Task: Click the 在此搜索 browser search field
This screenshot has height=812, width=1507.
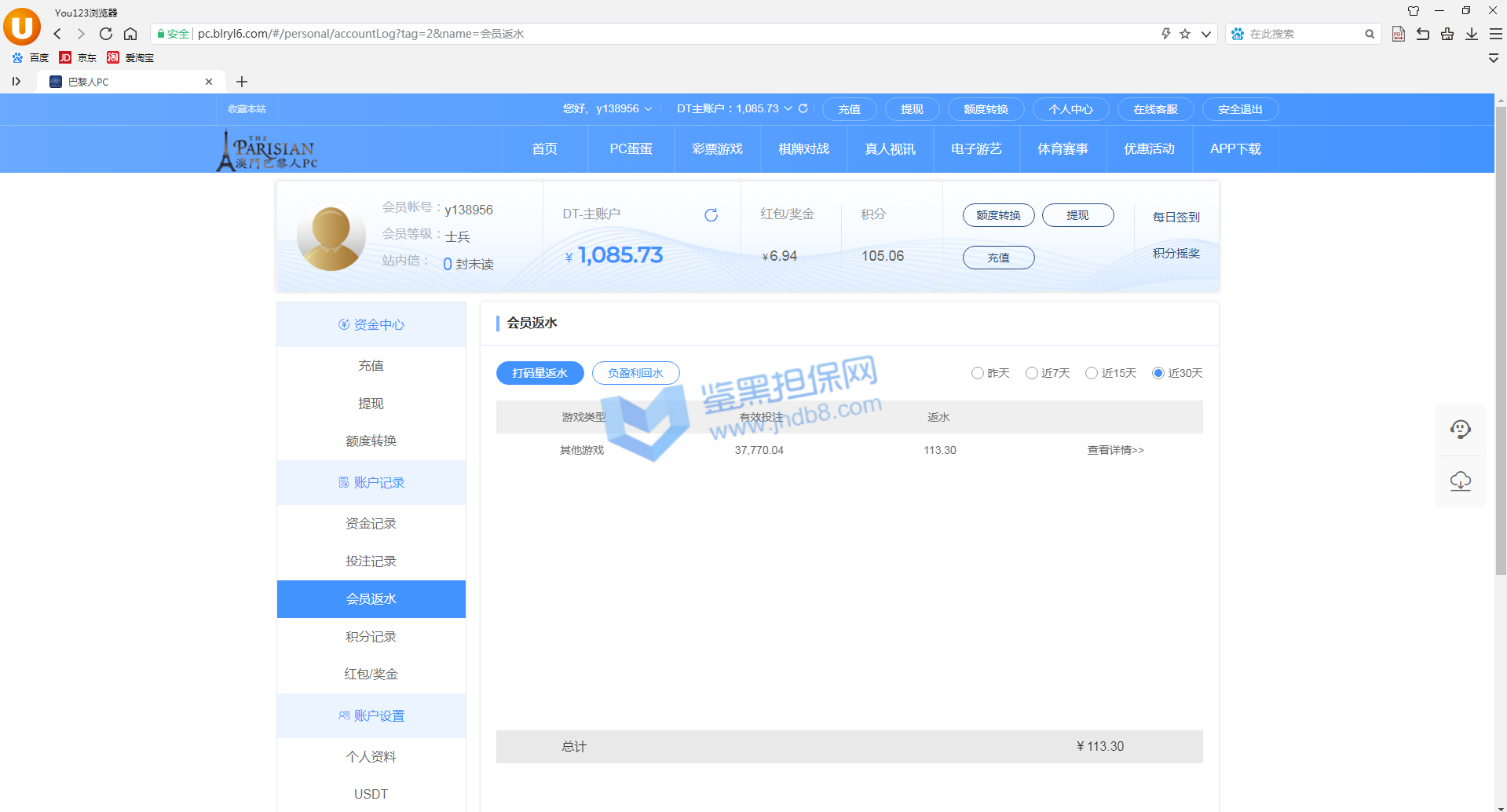Action: (x=1304, y=34)
